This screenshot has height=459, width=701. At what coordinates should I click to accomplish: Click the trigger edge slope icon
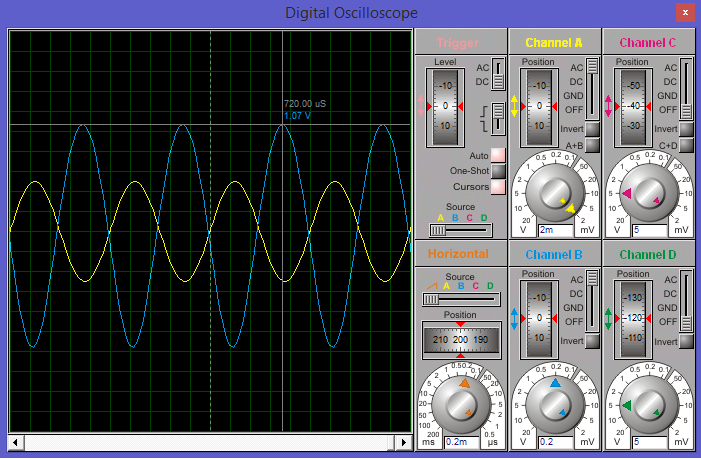pyautogui.click(x=484, y=118)
